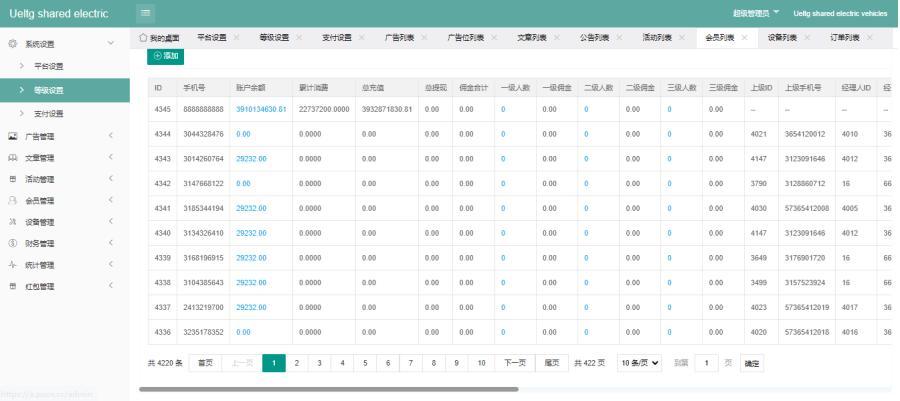Click balance 3910134630.81 link for ID 4345
Image resolution: width=900 pixels, height=401 pixels.
pos(261,109)
